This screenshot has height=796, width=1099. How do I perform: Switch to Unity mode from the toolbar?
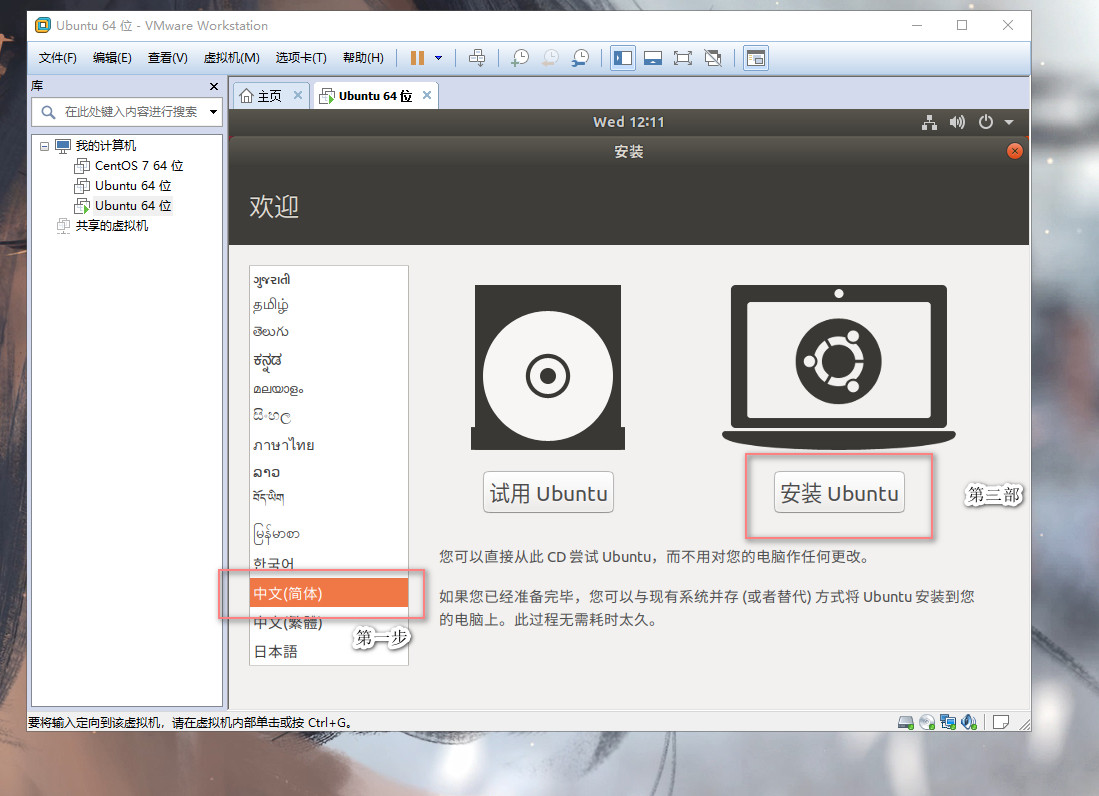click(713, 58)
